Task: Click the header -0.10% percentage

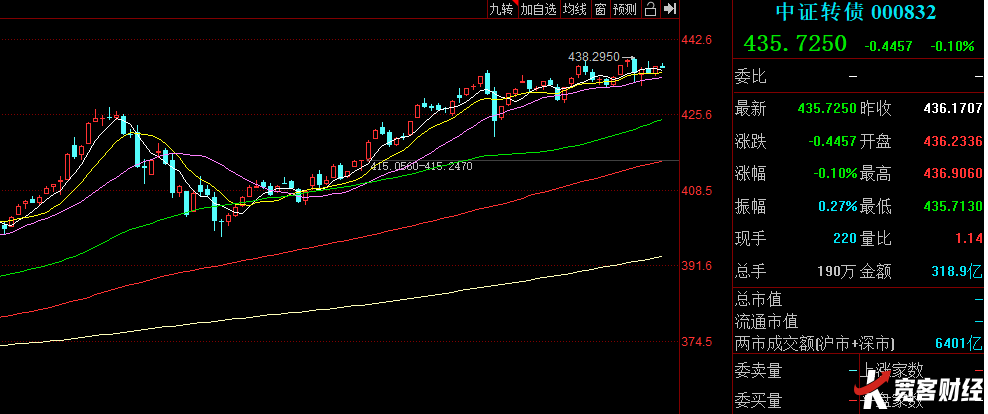Action: coord(952,46)
